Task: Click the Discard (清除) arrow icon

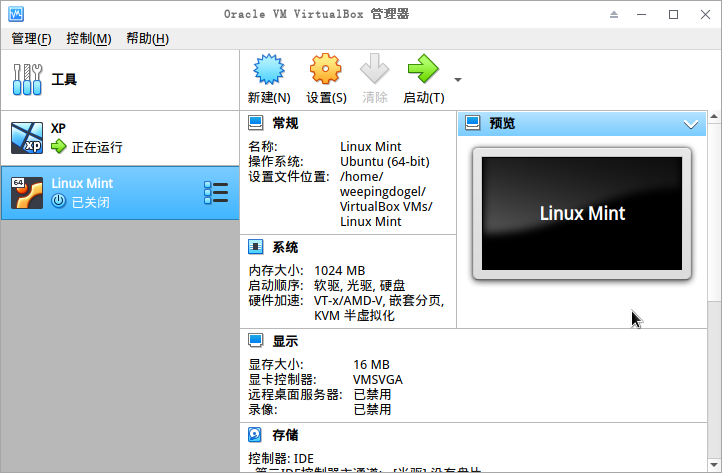Action: pos(375,71)
